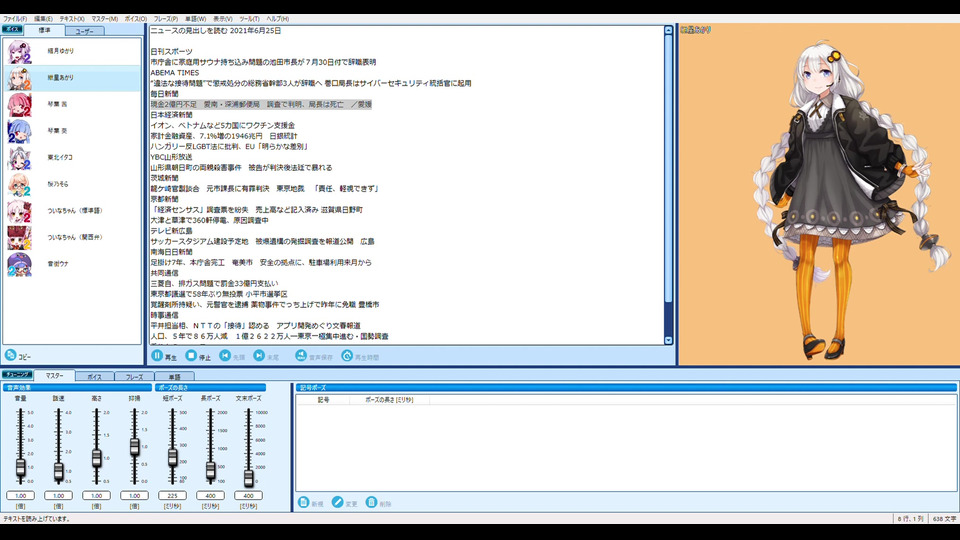
Task: Click the pause/play (再生) icon
Action: click(157, 356)
